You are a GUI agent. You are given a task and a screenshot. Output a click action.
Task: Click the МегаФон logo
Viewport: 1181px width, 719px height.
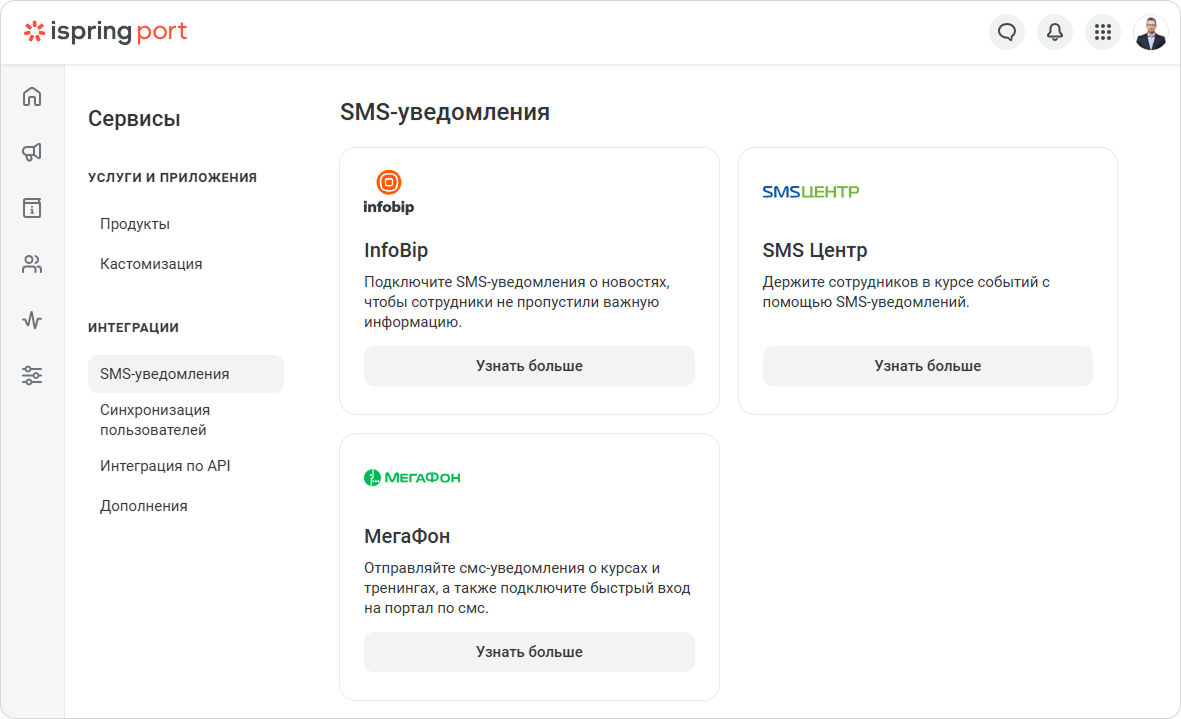coord(412,477)
